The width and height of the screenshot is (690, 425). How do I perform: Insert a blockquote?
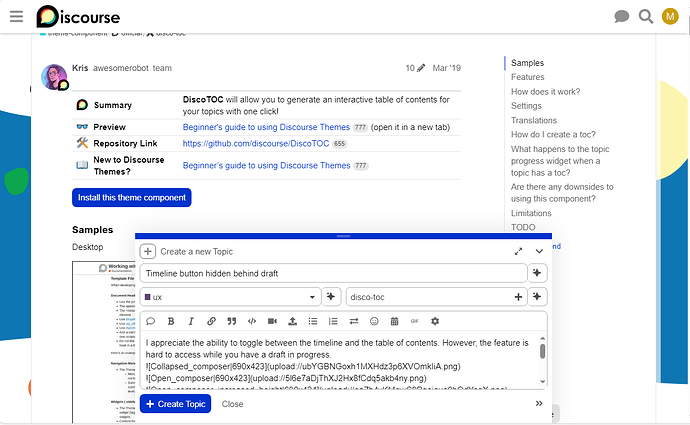(x=231, y=321)
